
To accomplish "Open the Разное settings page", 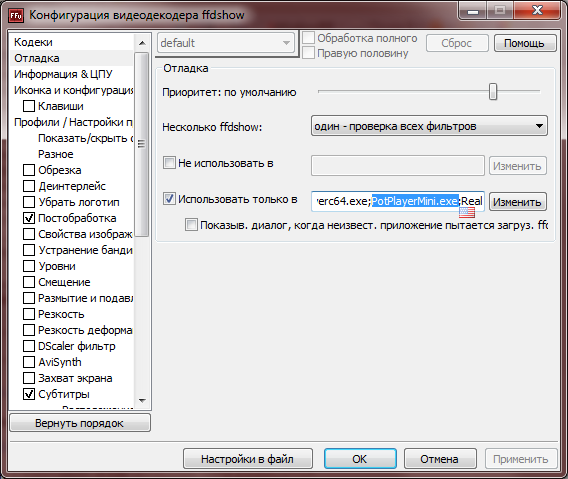I will [55, 154].
